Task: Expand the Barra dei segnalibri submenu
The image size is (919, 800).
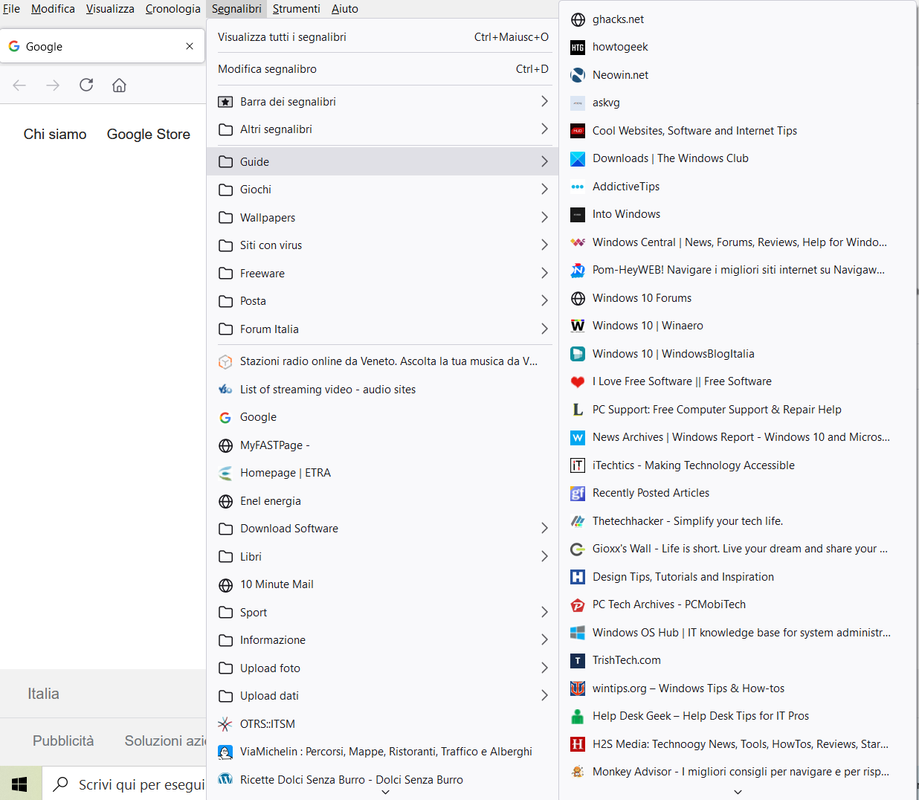Action: [383, 102]
